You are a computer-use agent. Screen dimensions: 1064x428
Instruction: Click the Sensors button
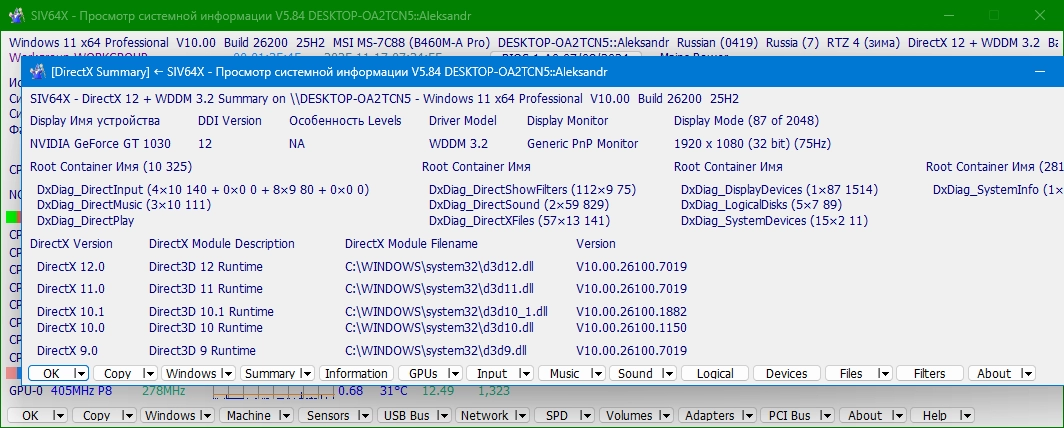328,415
